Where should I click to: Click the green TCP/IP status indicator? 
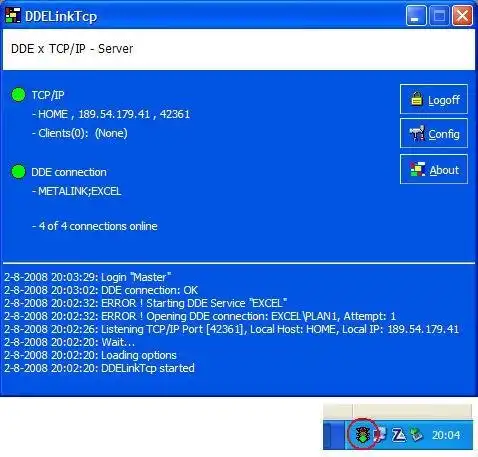pos(18,95)
